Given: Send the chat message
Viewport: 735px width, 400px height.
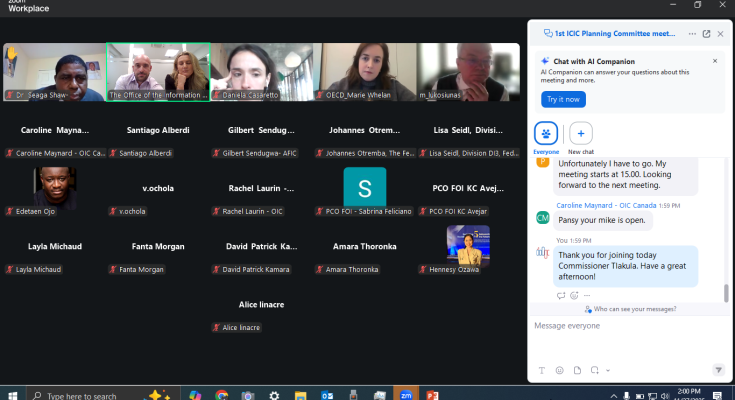Looking at the screenshot, I should (x=717, y=370).
